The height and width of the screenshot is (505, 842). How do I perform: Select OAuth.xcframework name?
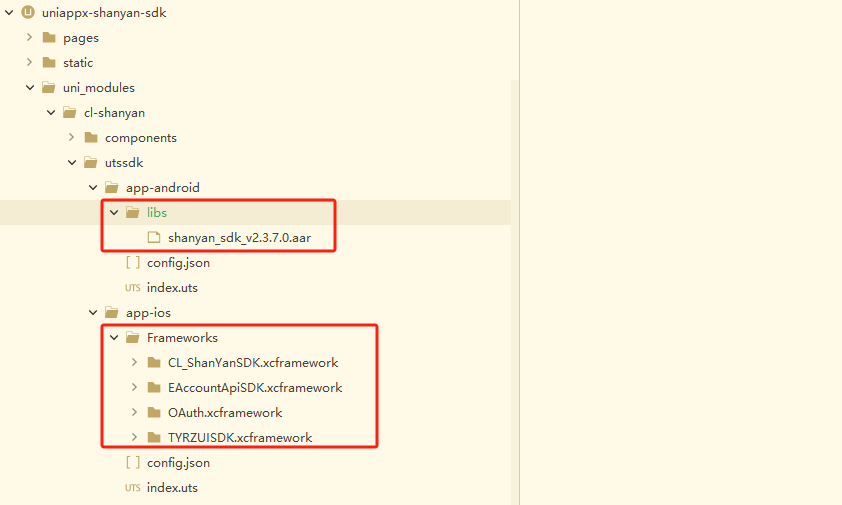225,413
